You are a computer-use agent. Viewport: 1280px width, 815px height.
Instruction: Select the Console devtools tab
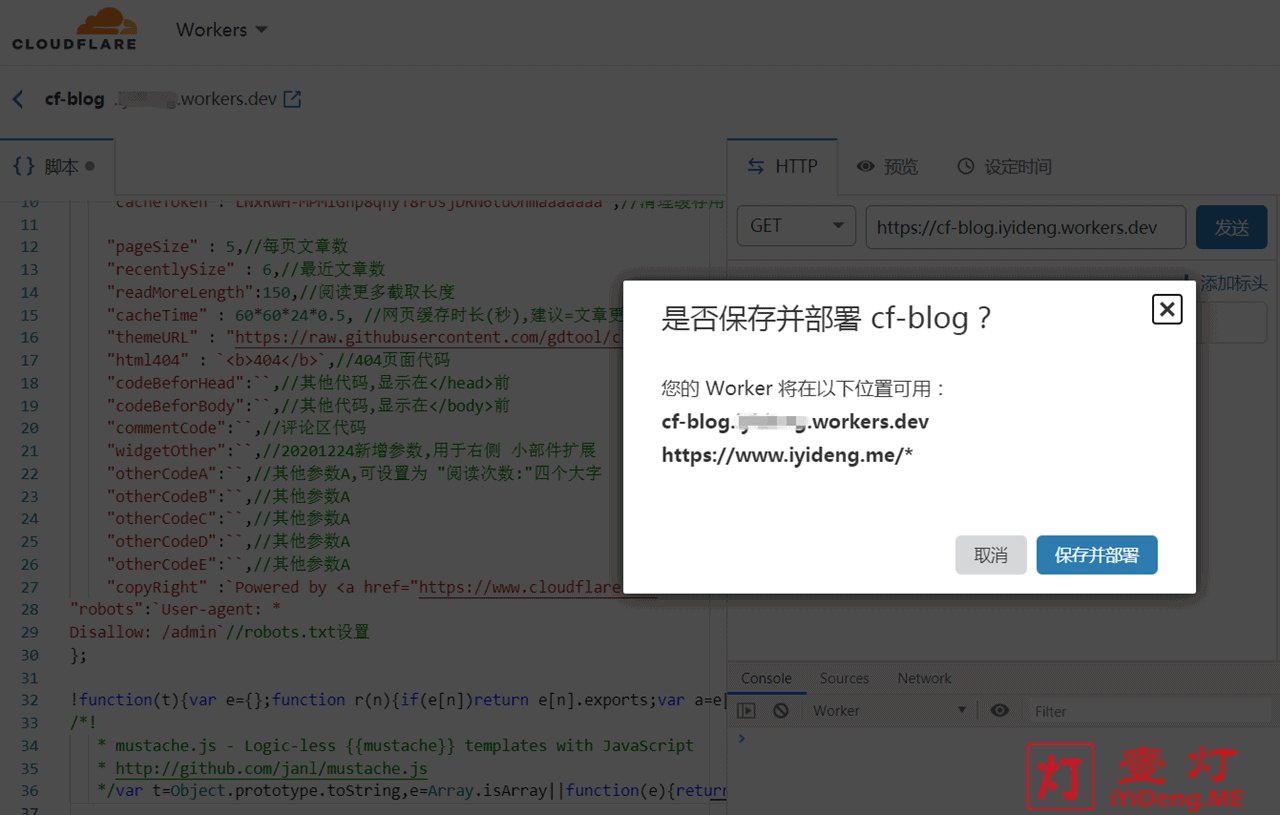[766, 678]
